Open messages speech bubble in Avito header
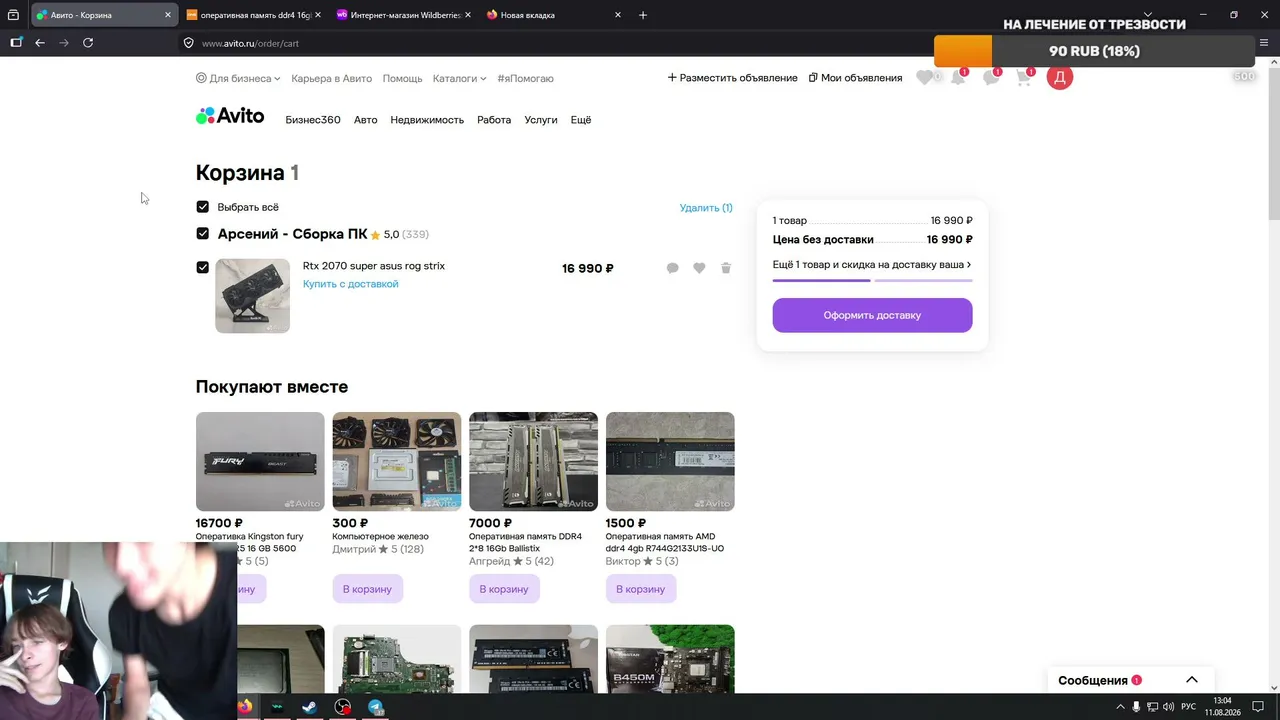Image resolution: width=1280 pixels, height=720 pixels. [991, 77]
